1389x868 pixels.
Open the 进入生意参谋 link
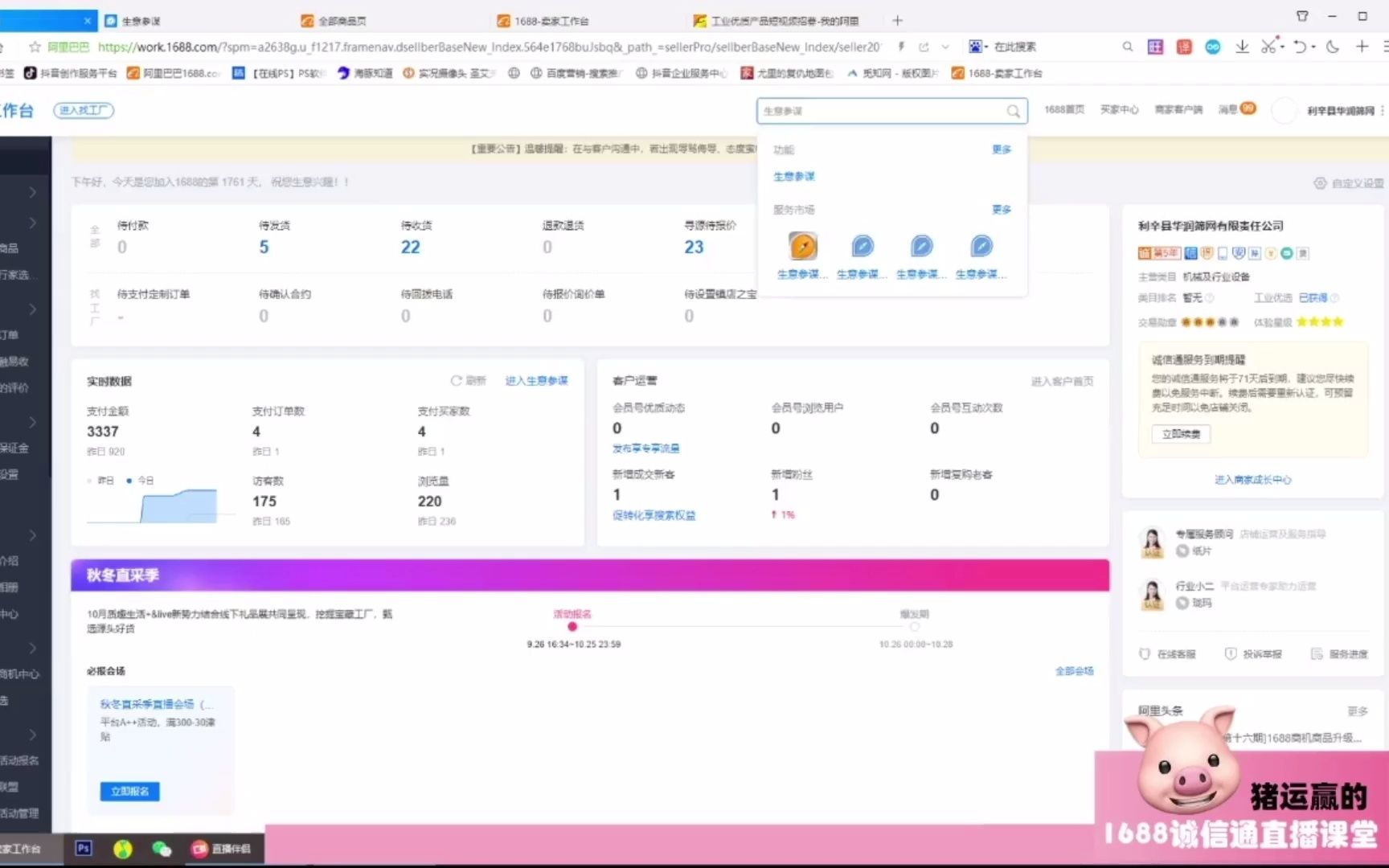coord(536,380)
